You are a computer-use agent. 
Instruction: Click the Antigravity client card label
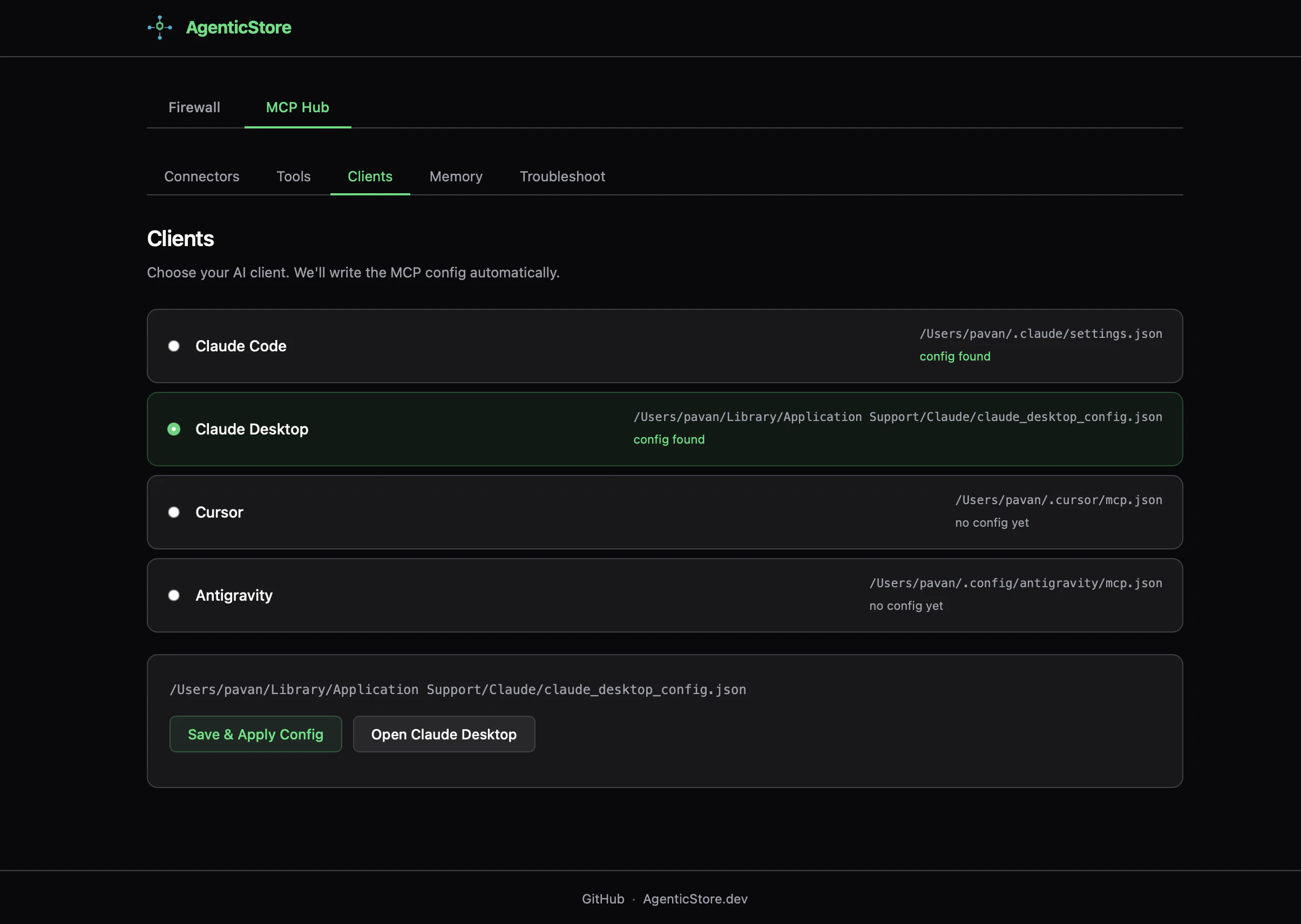pyautogui.click(x=234, y=595)
